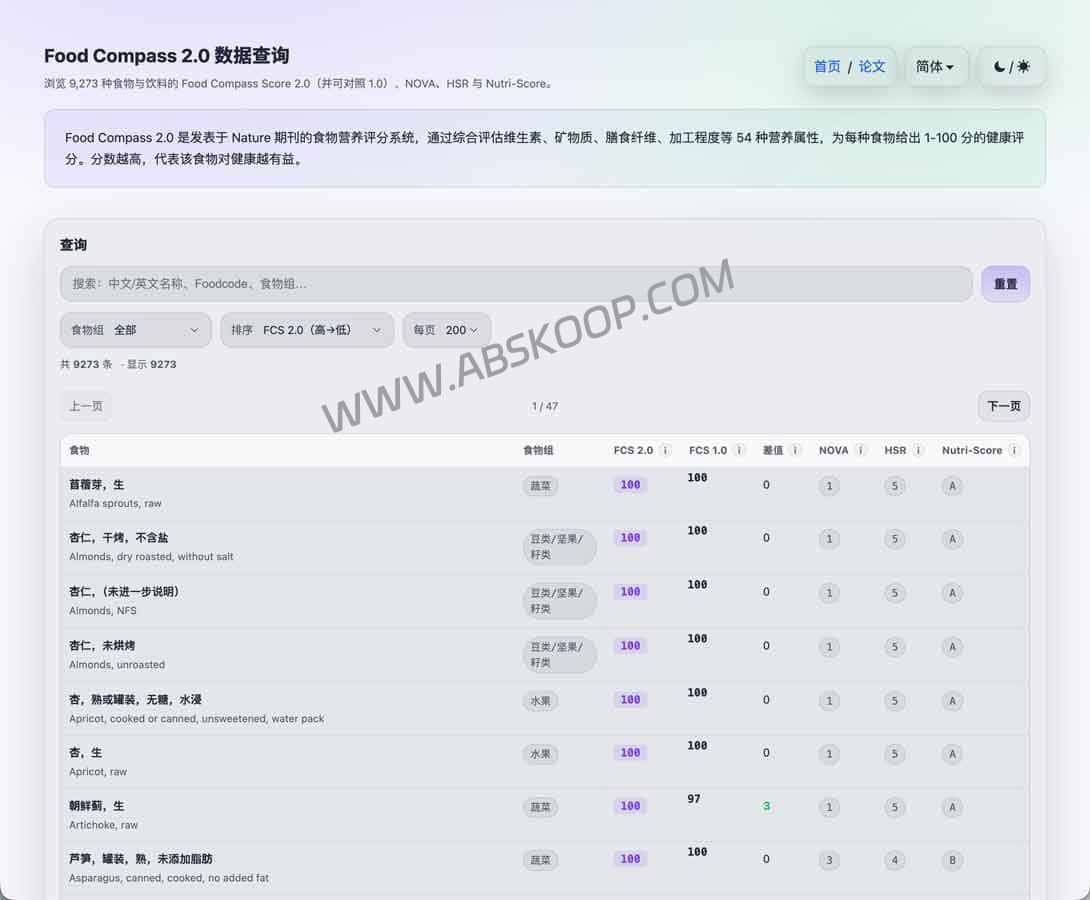
Task: Go to 首页 in the navigation
Action: (x=827, y=66)
